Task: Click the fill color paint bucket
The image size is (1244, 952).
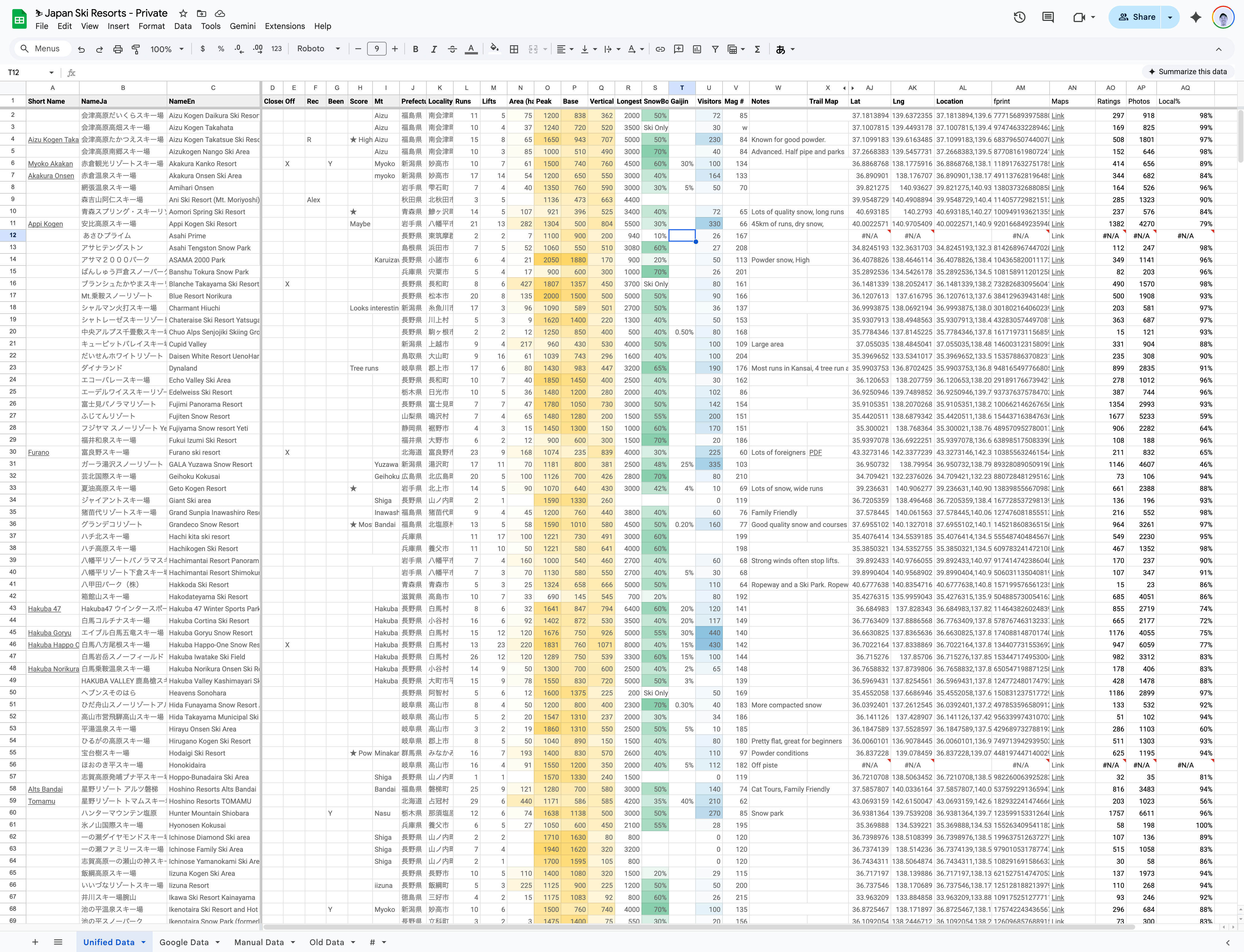Action: point(494,49)
